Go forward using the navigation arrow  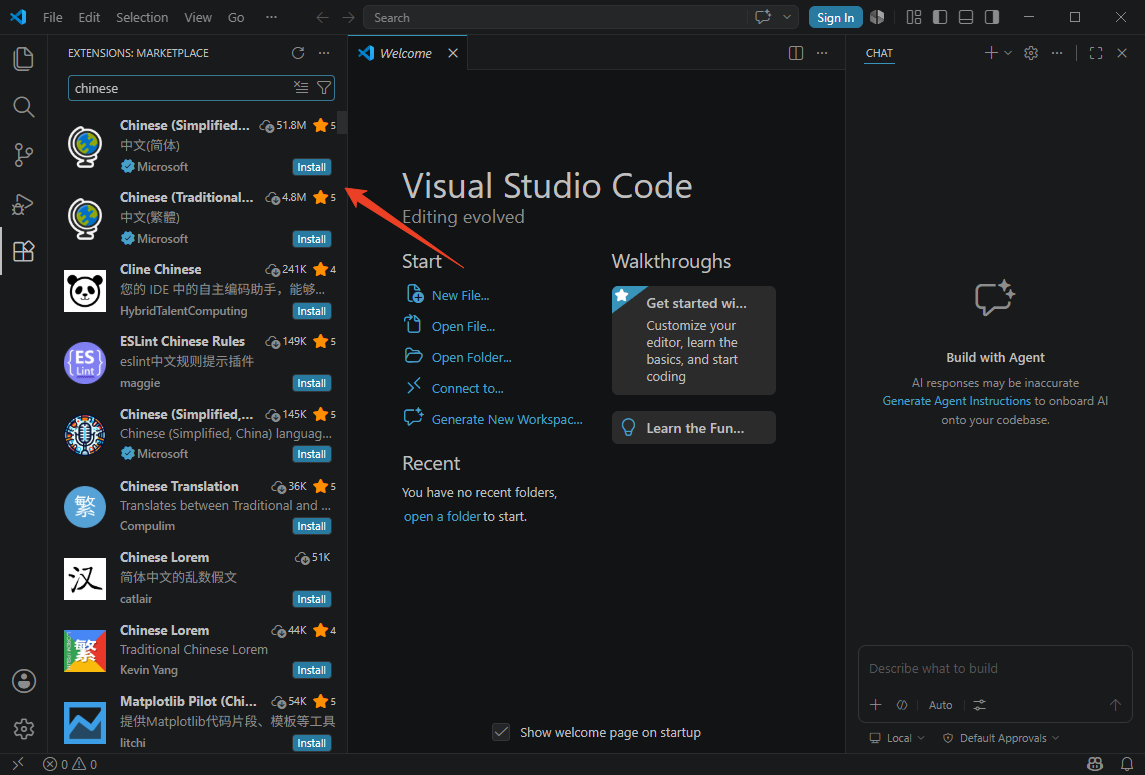click(x=348, y=18)
